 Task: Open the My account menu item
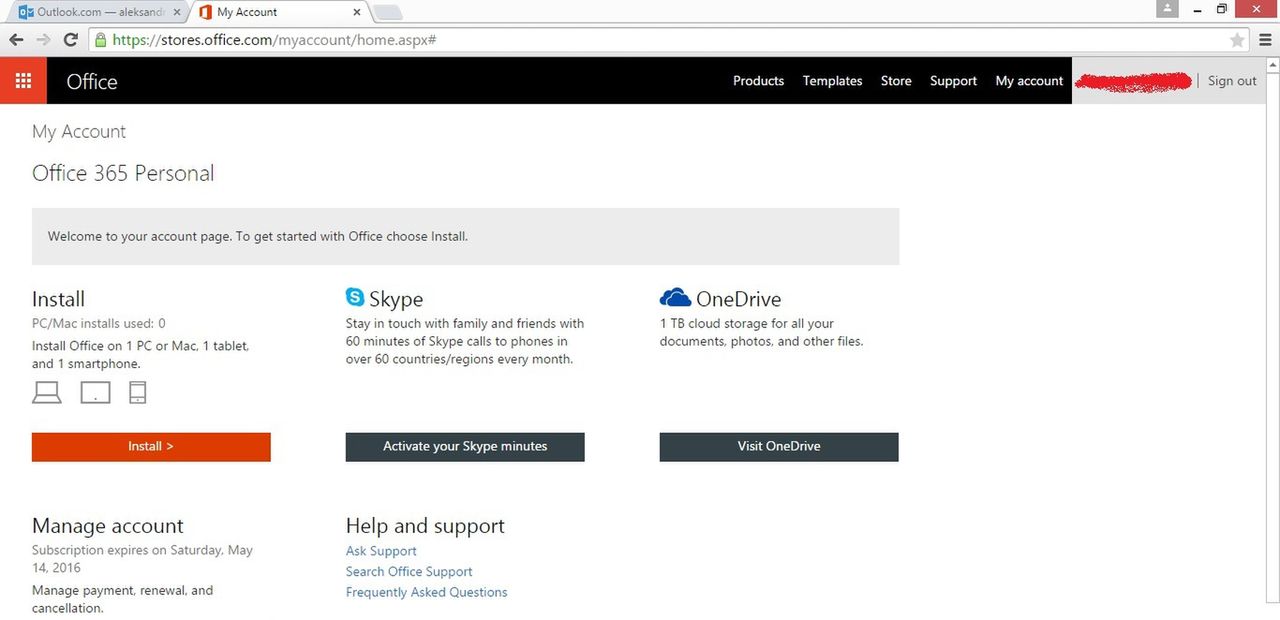tap(1029, 81)
